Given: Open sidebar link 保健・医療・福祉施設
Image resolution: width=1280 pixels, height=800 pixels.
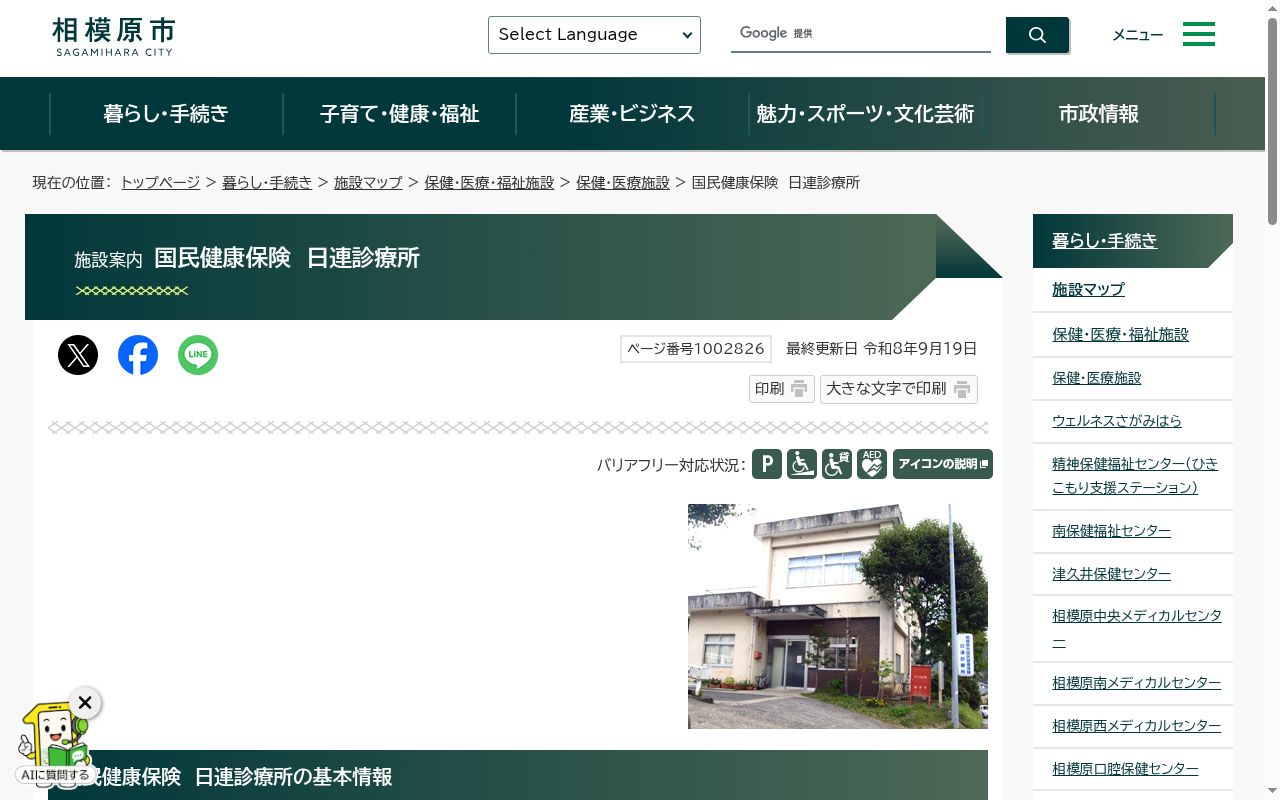Looking at the screenshot, I should (1120, 334).
